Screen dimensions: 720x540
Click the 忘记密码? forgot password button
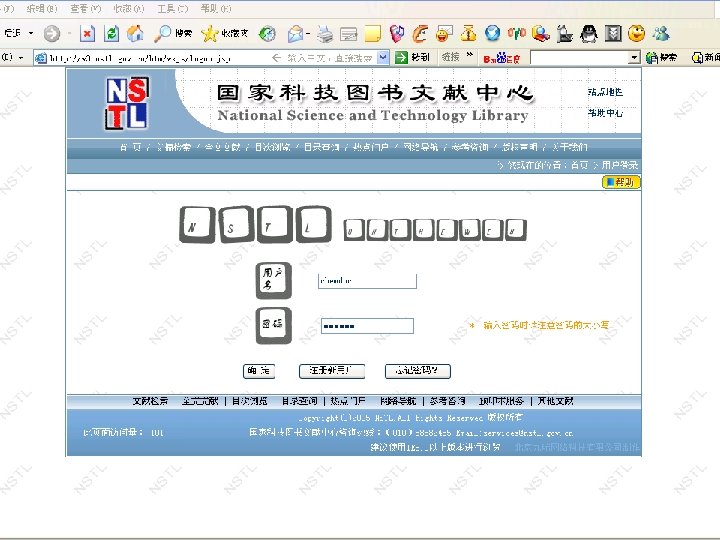(418, 371)
